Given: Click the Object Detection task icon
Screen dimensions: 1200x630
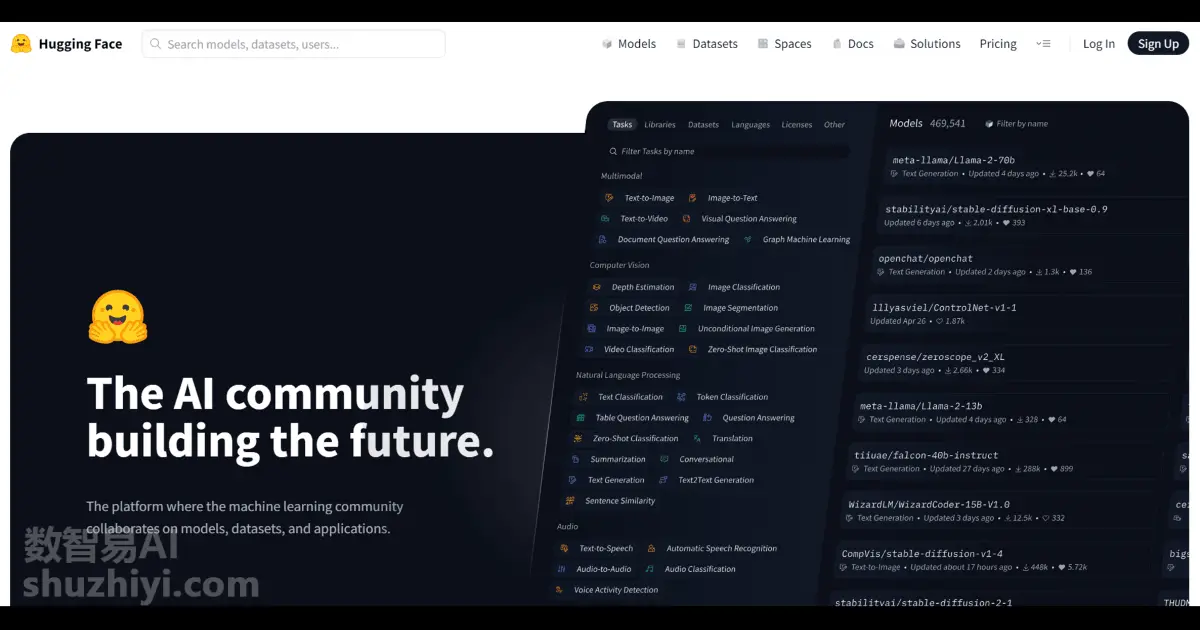Looking at the screenshot, I should tap(594, 308).
